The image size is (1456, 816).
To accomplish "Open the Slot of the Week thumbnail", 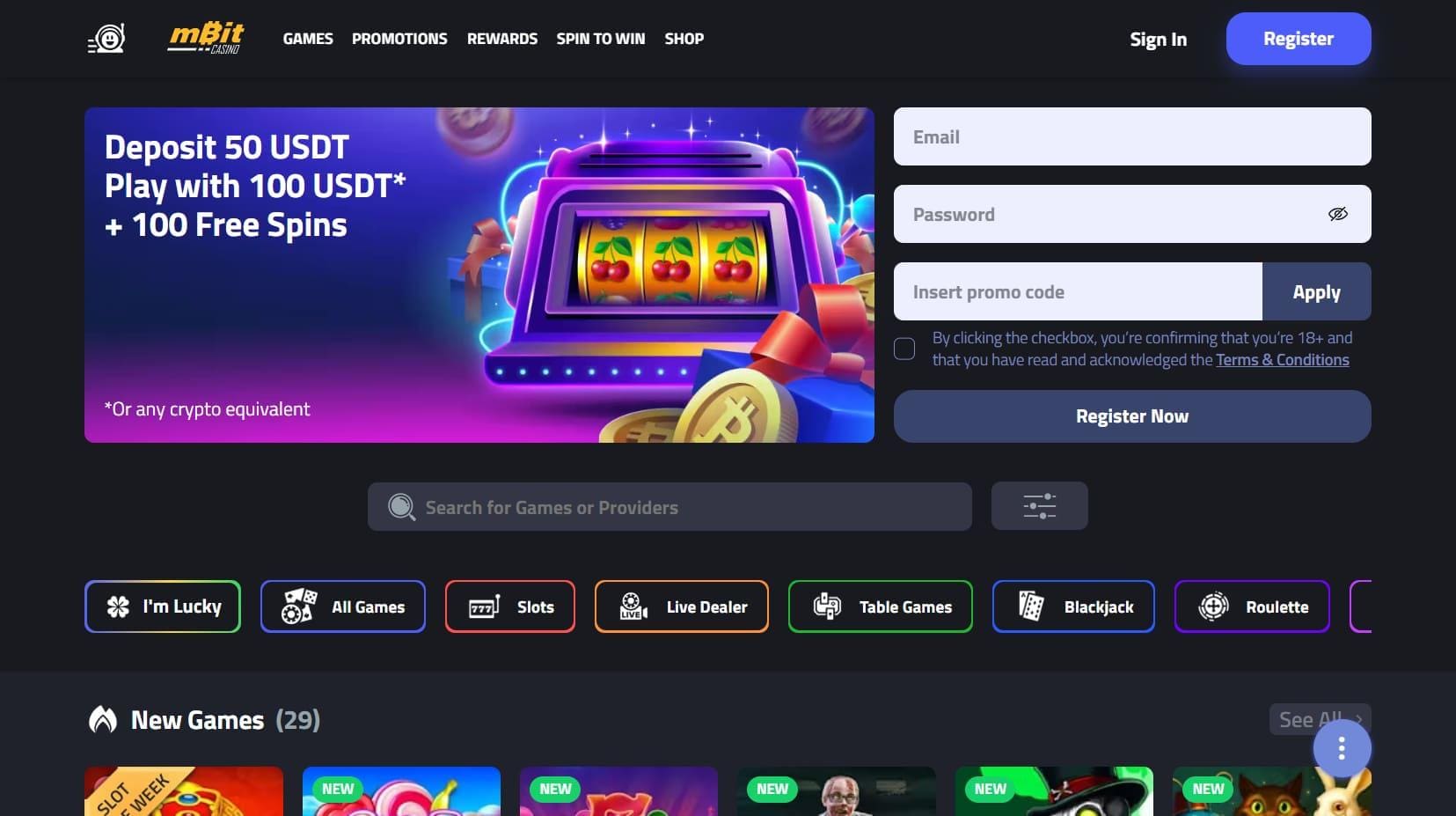I will (x=184, y=791).
